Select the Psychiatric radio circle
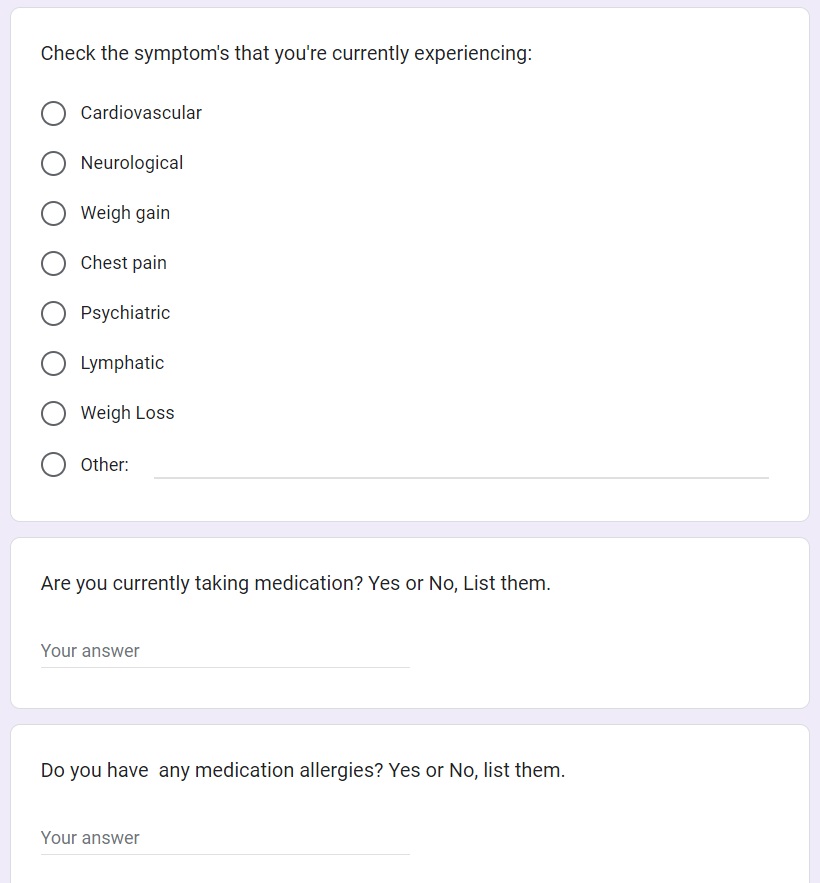The height and width of the screenshot is (883, 820). pos(54,314)
